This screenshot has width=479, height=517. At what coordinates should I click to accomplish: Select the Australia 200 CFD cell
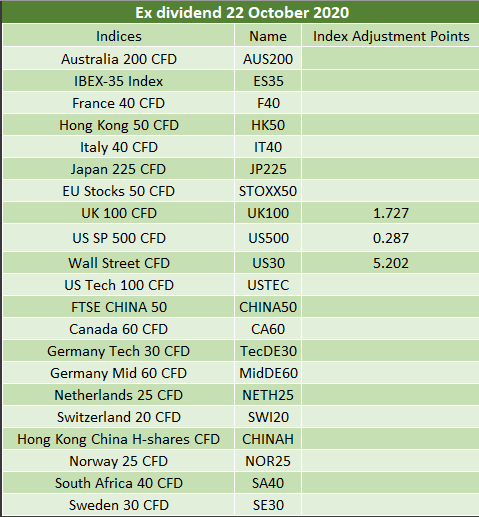click(x=119, y=59)
